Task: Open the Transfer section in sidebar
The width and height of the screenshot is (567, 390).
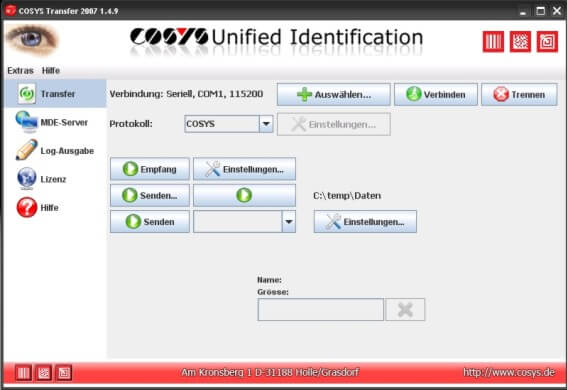Action: (55, 94)
